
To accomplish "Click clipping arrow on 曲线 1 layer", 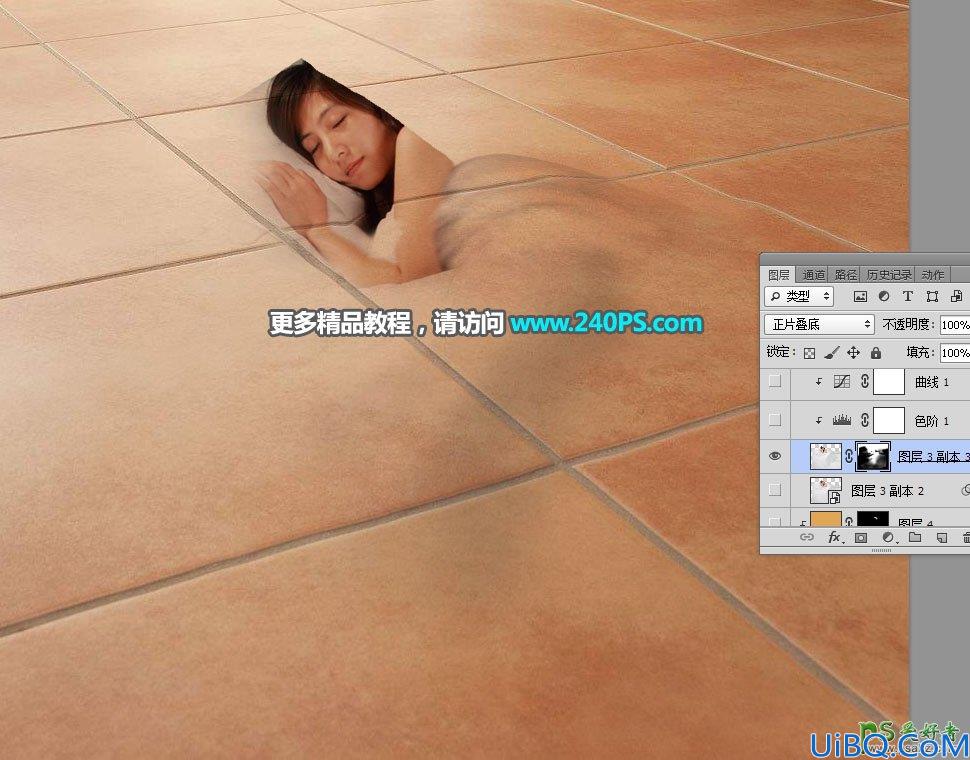I will [818, 382].
